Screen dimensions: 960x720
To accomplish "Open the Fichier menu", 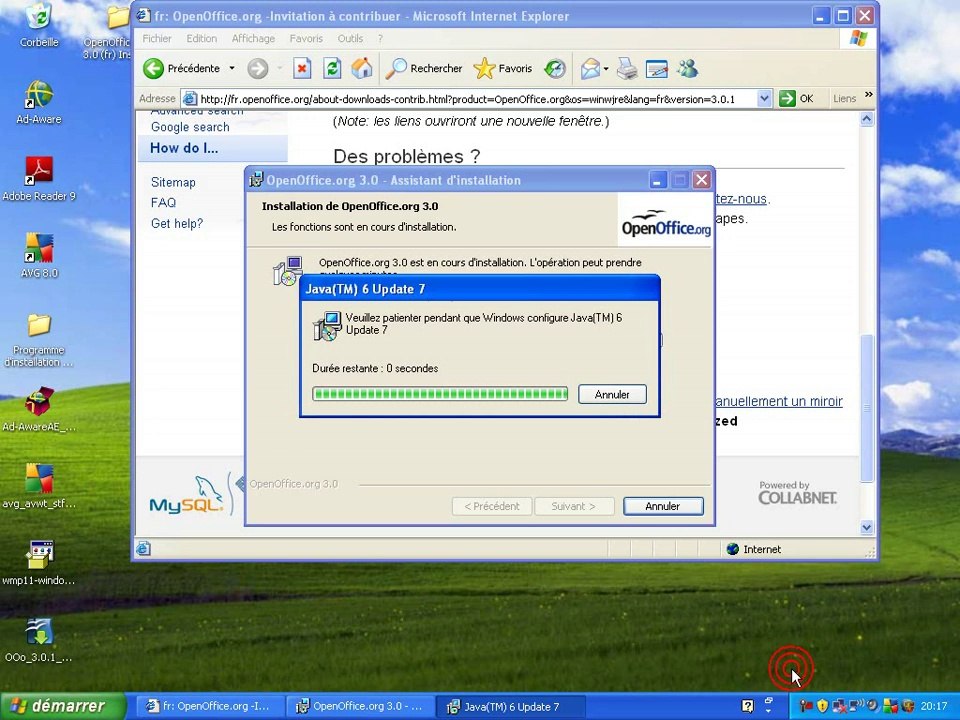I will point(157,39).
